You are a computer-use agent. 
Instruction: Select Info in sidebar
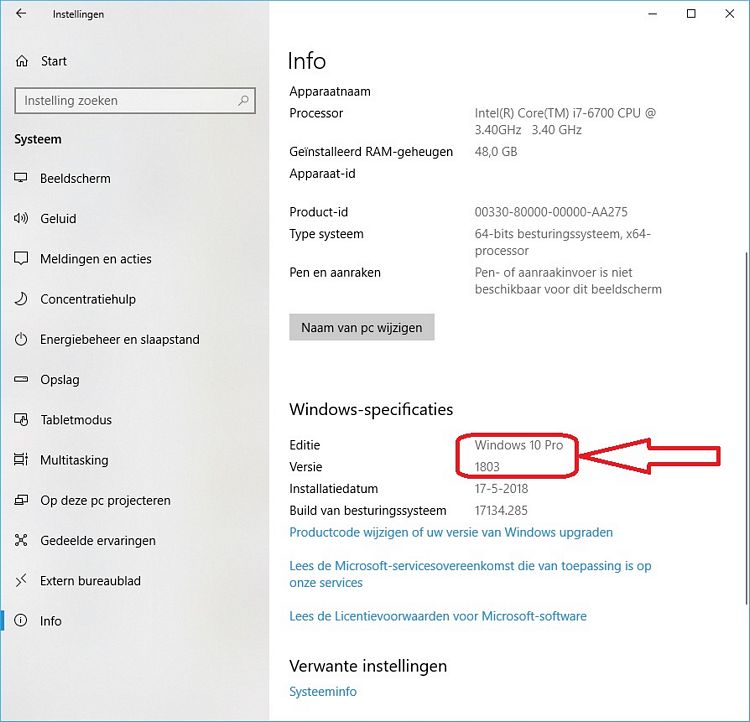51,621
